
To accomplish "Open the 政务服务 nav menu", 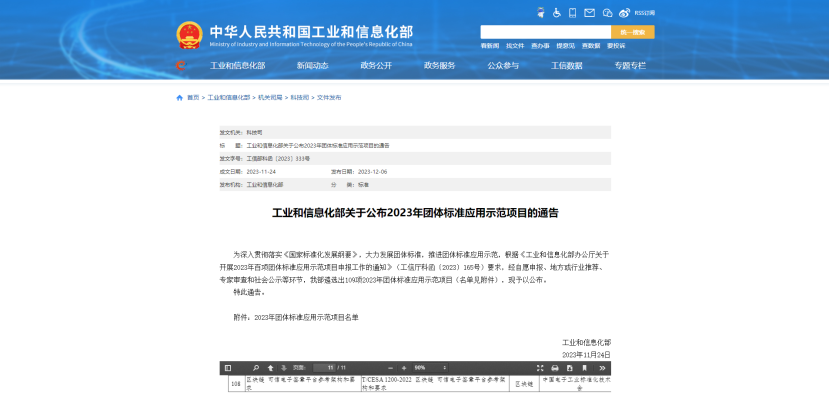I will (439, 66).
